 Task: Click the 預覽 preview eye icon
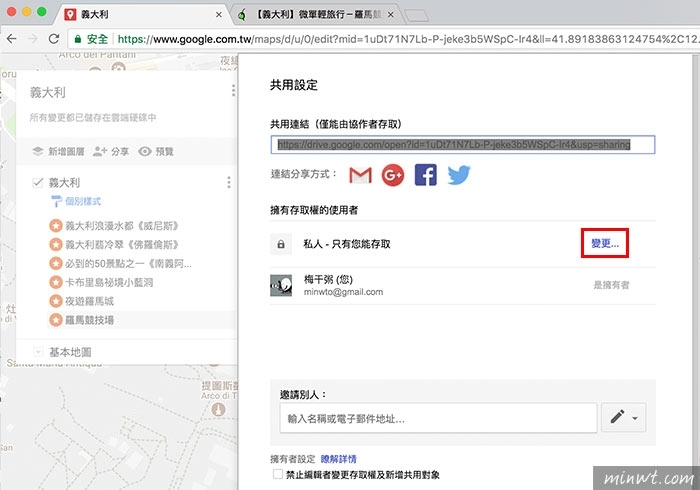tap(145, 151)
